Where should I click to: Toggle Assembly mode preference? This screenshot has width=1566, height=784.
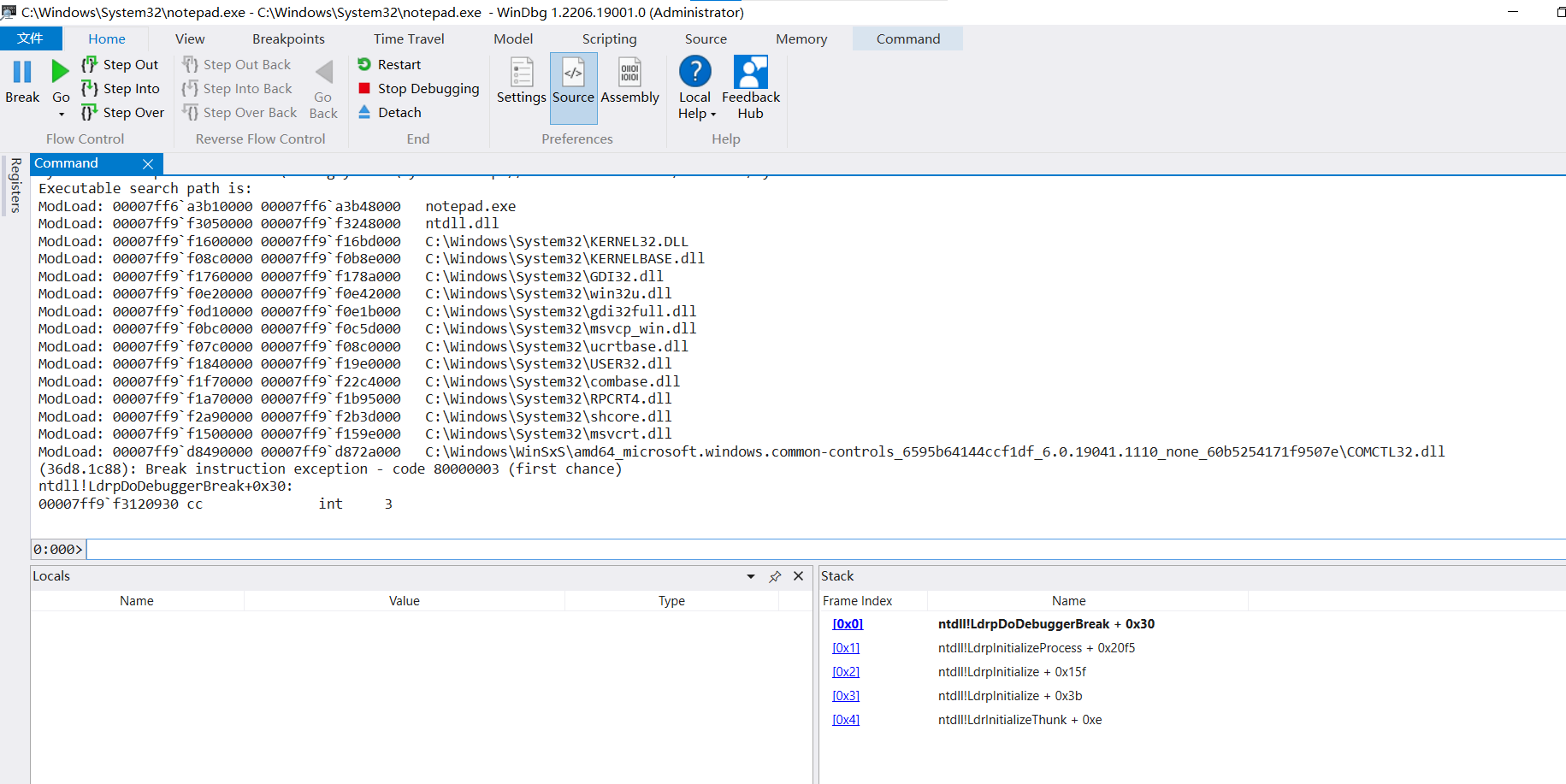coord(630,81)
